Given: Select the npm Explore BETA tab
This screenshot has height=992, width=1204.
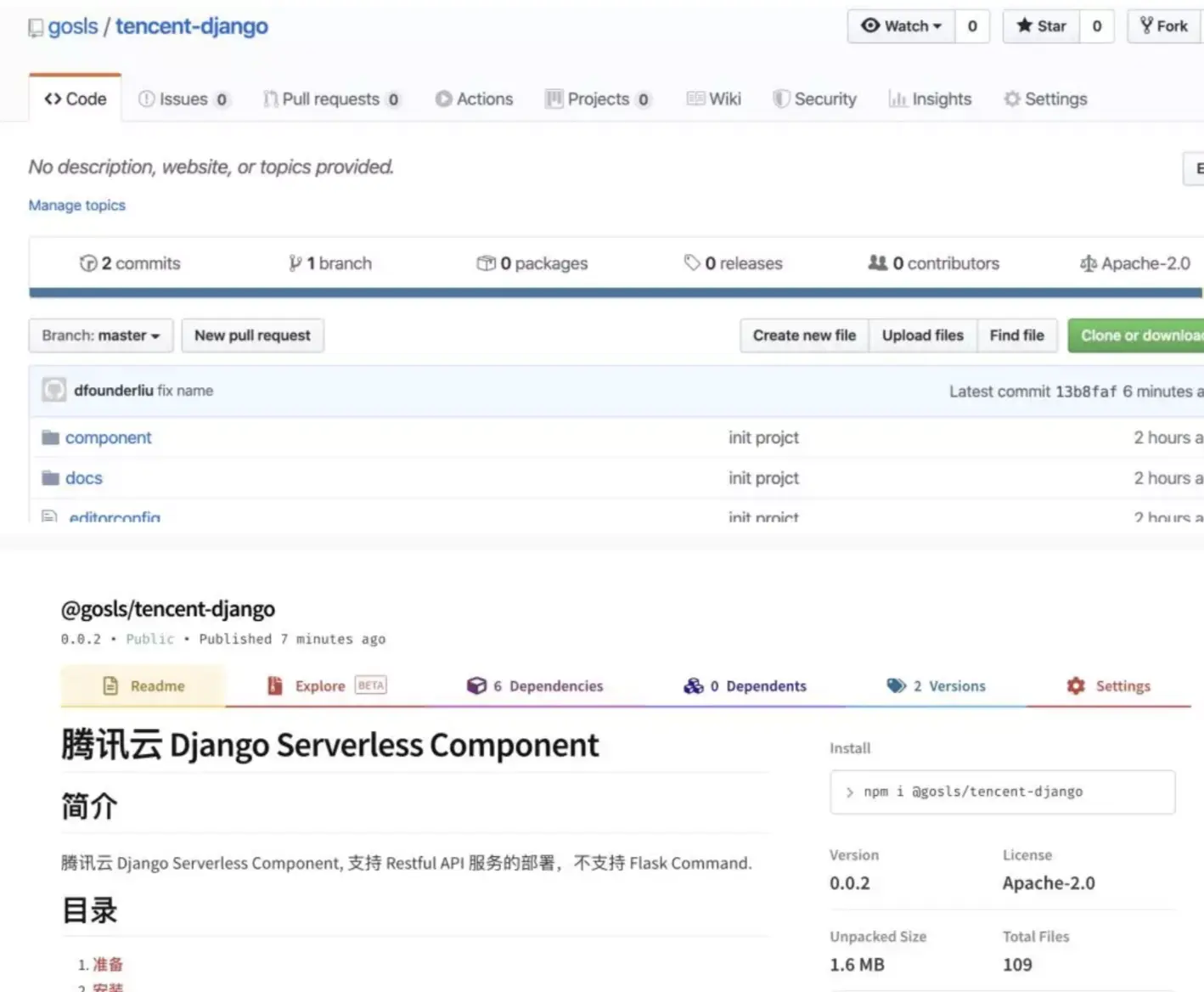Looking at the screenshot, I should pyautogui.click(x=327, y=685).
